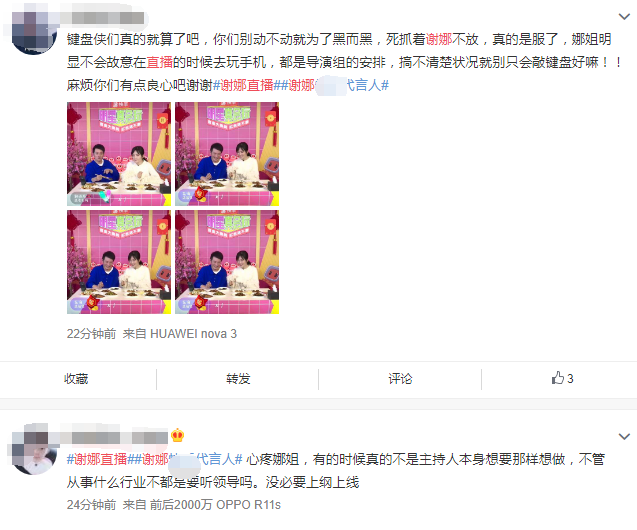Expand the first post's chevron menu

[624, 16]
